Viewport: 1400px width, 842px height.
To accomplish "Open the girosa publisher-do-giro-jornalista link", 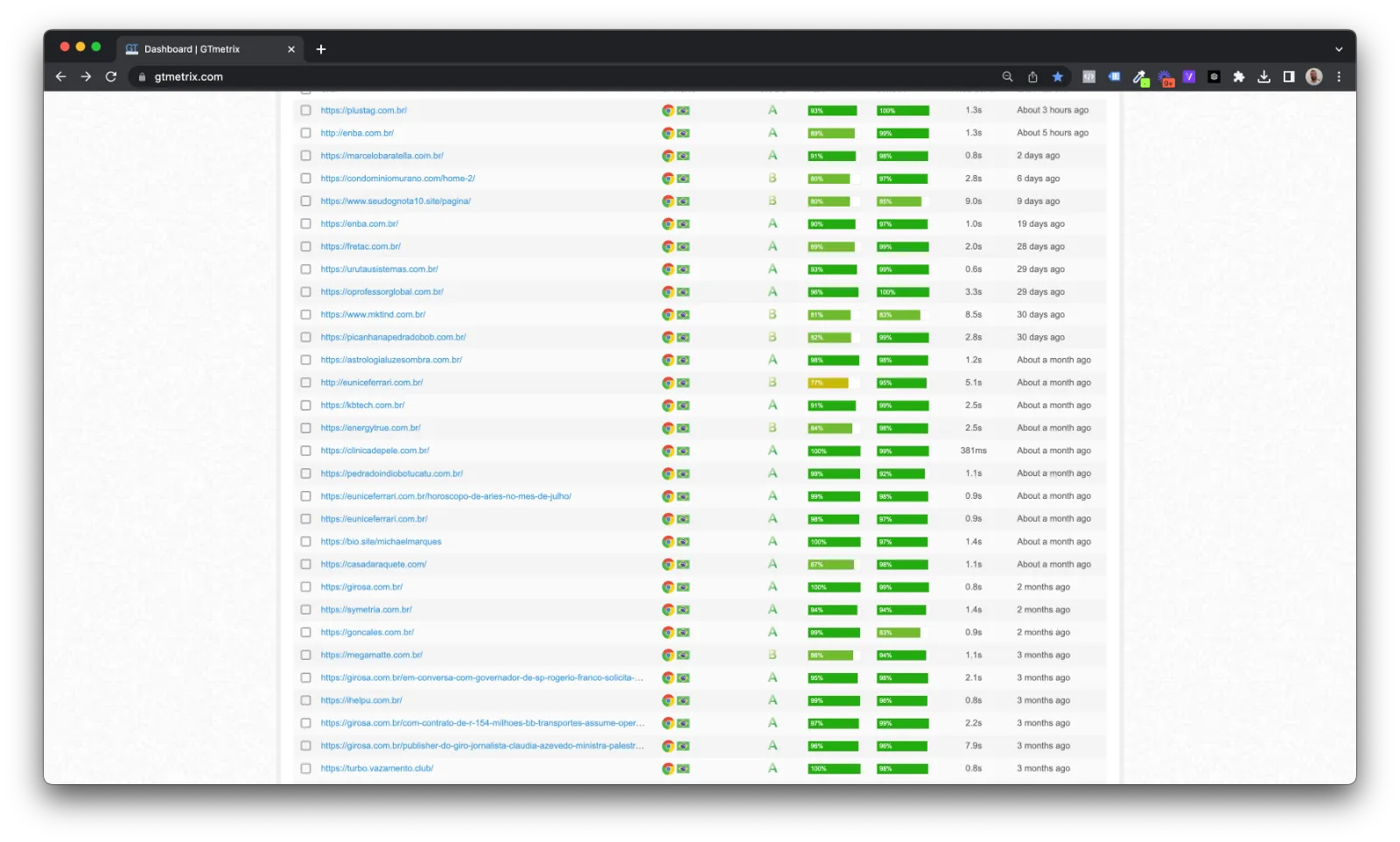I will tap(482, 746).
